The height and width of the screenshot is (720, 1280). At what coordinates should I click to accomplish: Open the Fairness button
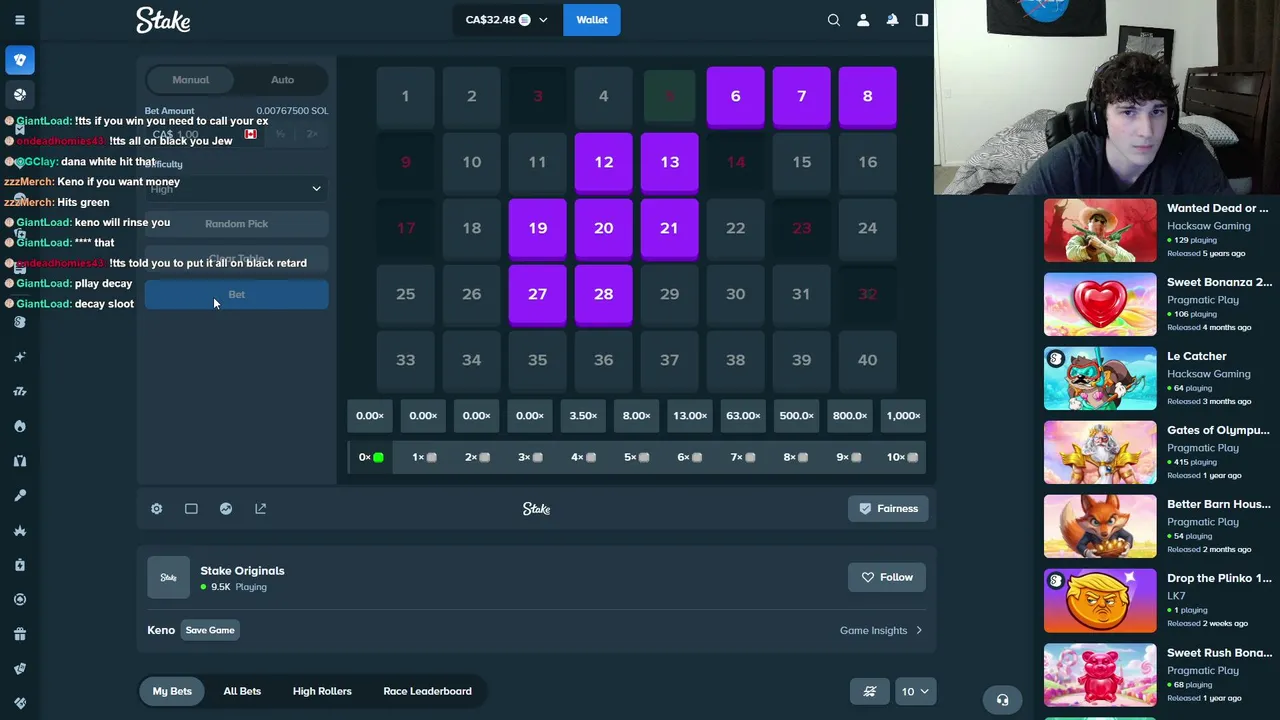(887, 509)
